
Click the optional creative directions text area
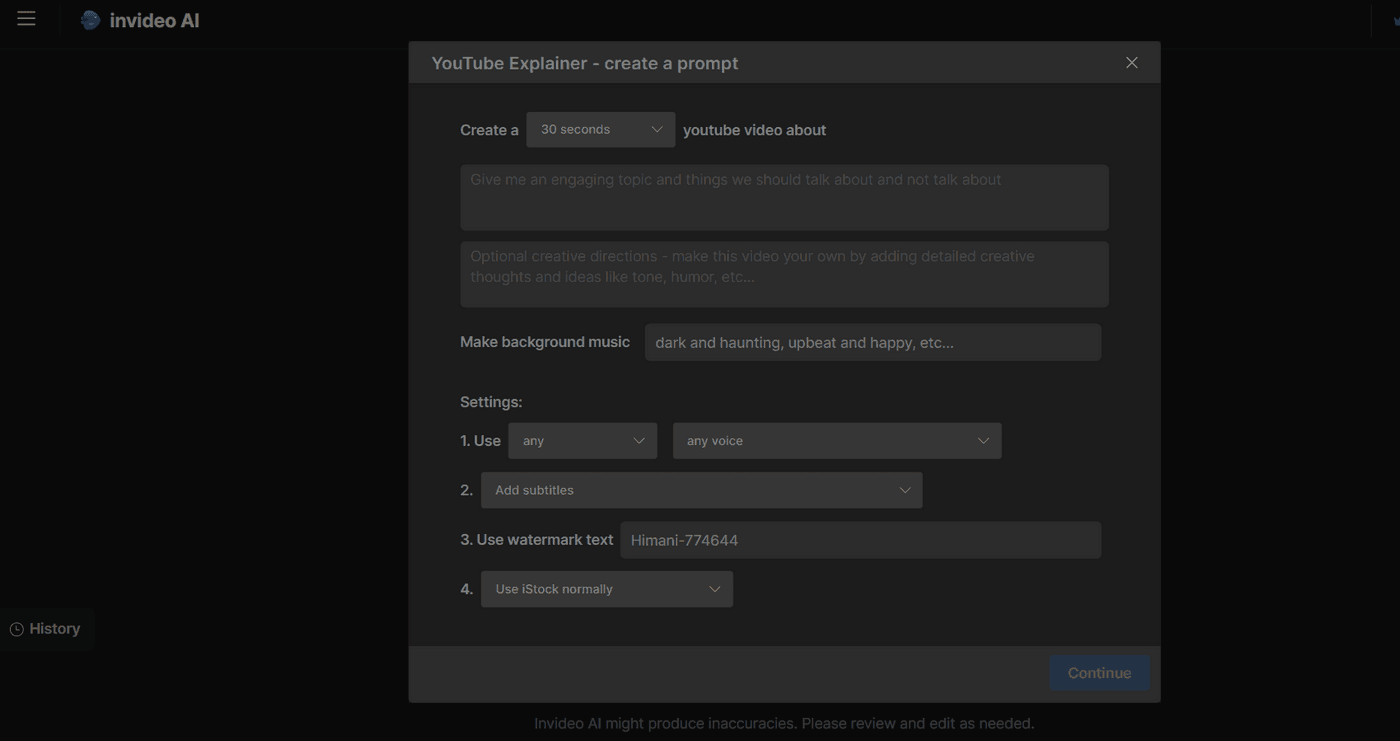coord(784,274)
